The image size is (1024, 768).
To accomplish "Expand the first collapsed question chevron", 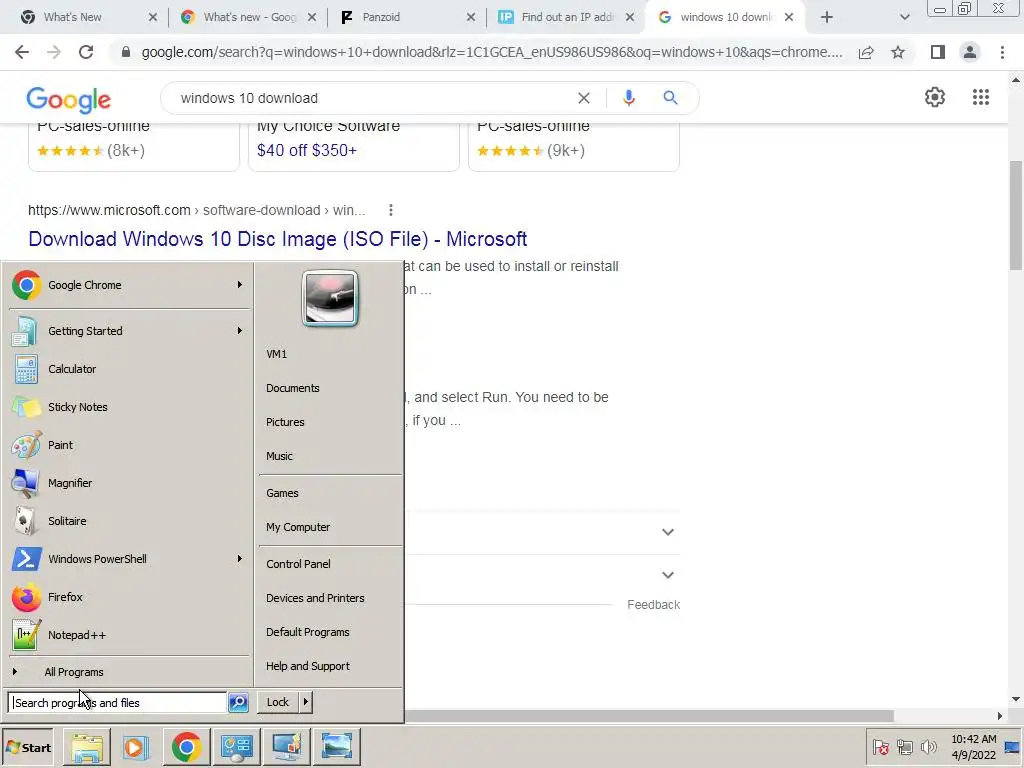I will click(x=667, y=532).
